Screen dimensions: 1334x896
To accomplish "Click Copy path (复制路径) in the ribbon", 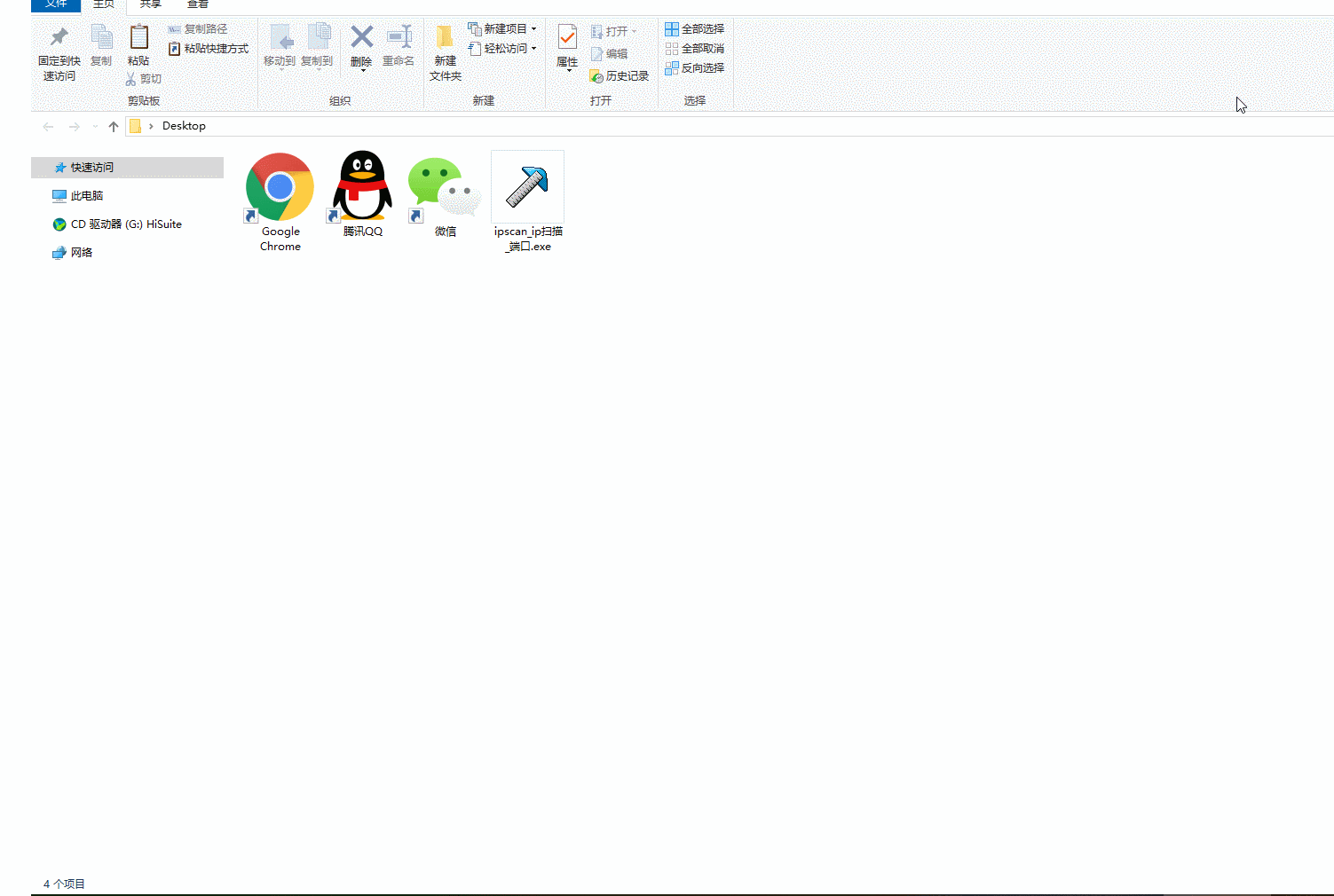I will (x=197, y=29).
